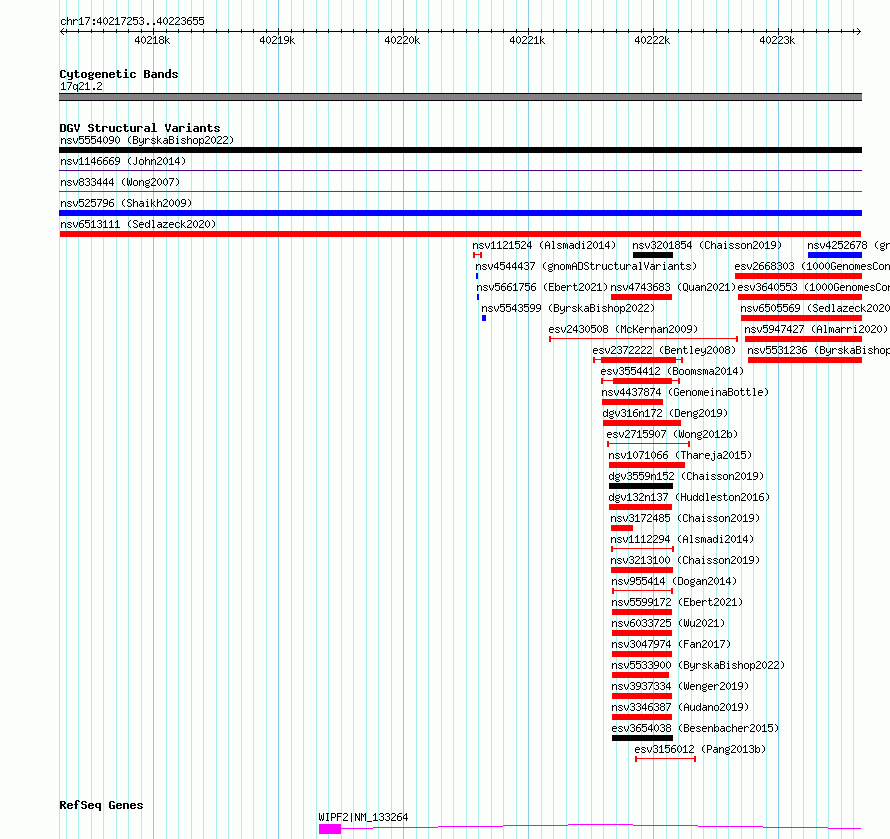Select dgv3559n152 (Chaisson2019) label
Viewport: 890px width, 839px height.
[x=686, y=476]
